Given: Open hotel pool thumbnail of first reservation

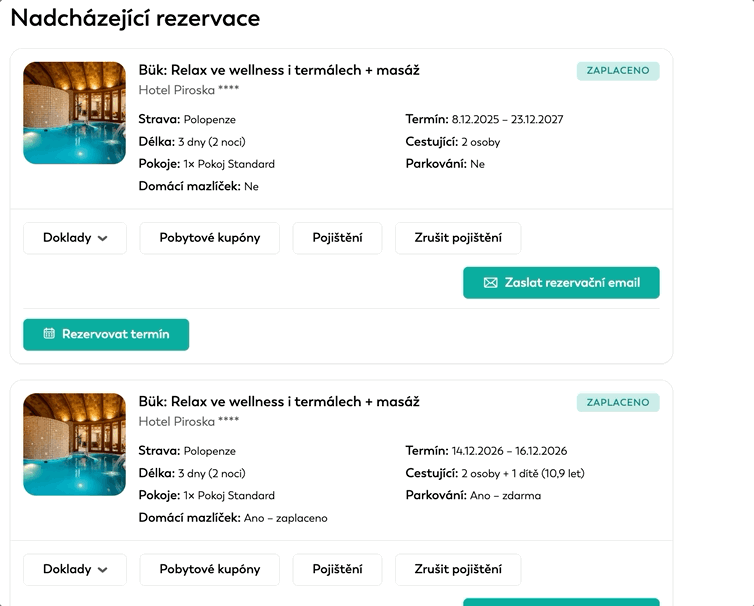Looking at the screenshot, I should [75, 113].
